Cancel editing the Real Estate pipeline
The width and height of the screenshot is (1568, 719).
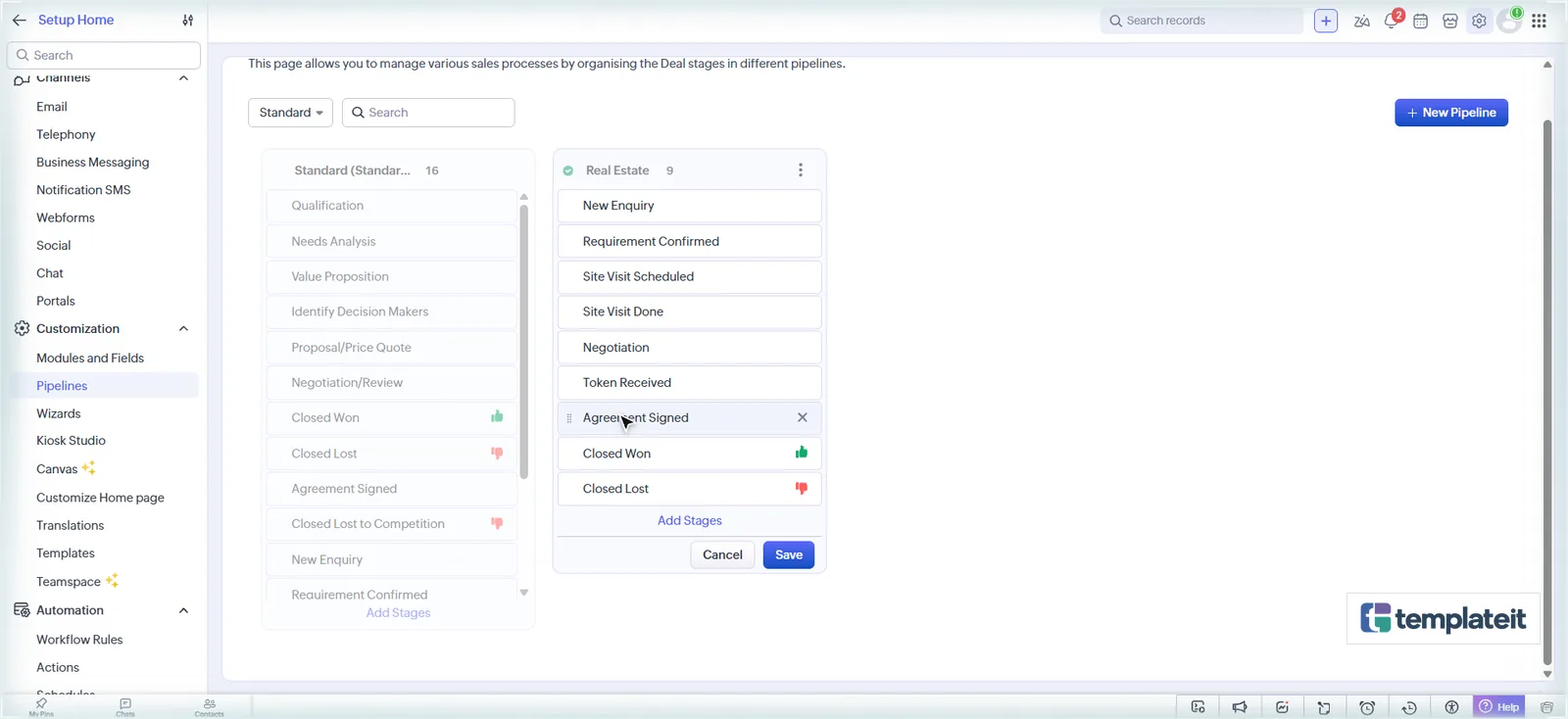[722, 554]
